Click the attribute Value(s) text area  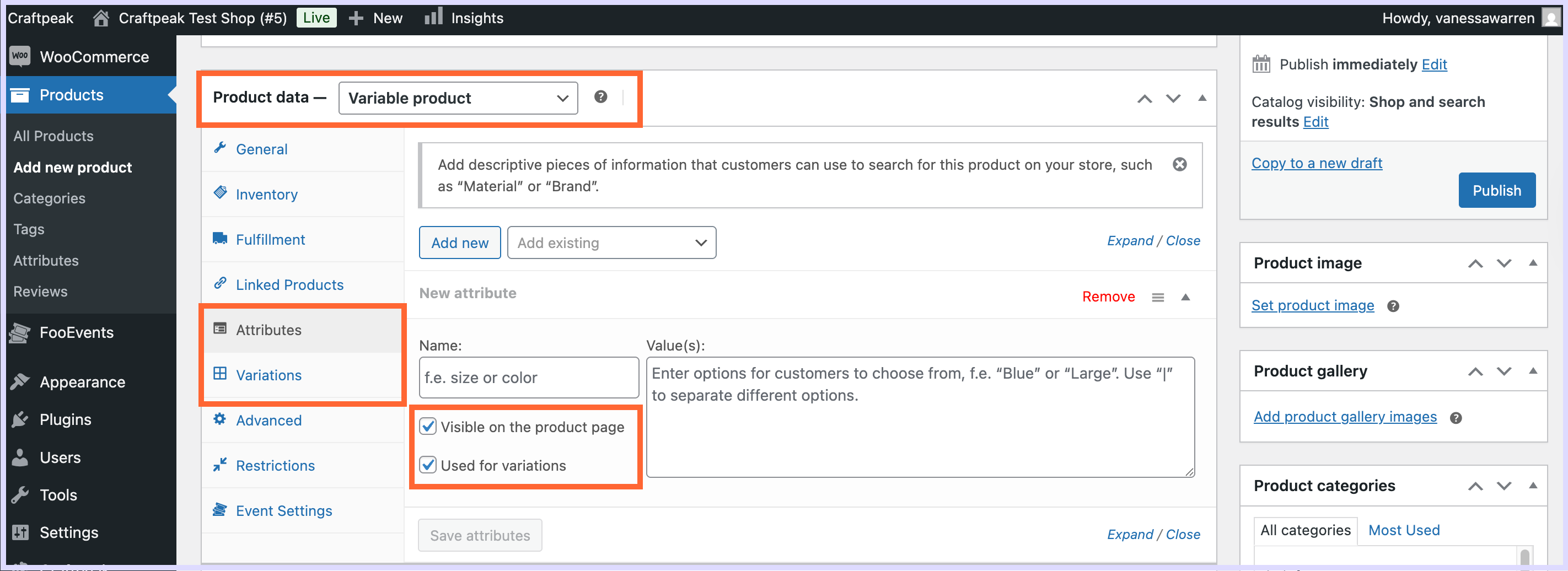[x=920, y=417]
